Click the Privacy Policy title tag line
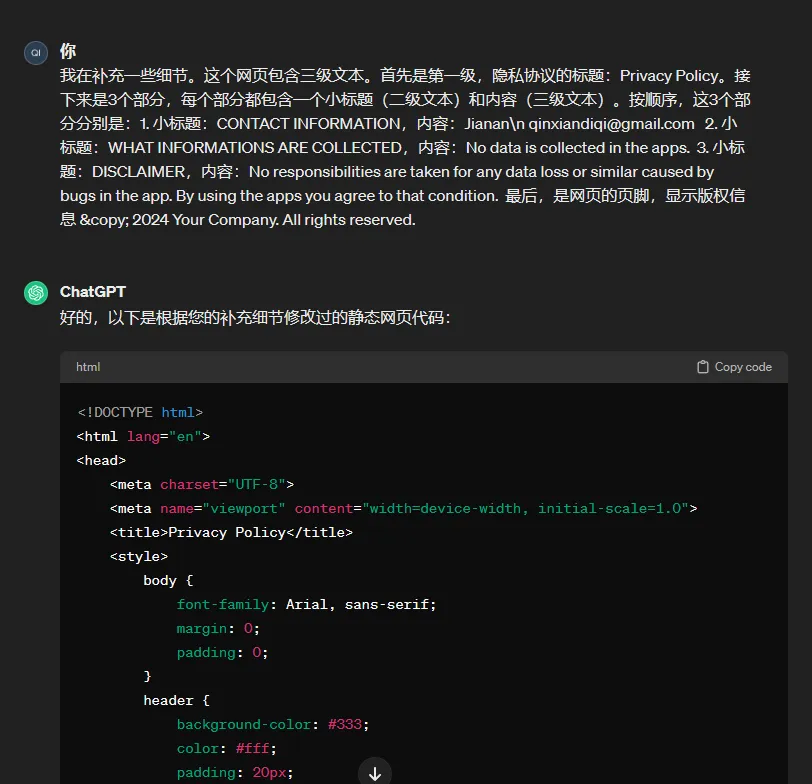The height and width of the screenshot is (784, 812). point(231,532)
